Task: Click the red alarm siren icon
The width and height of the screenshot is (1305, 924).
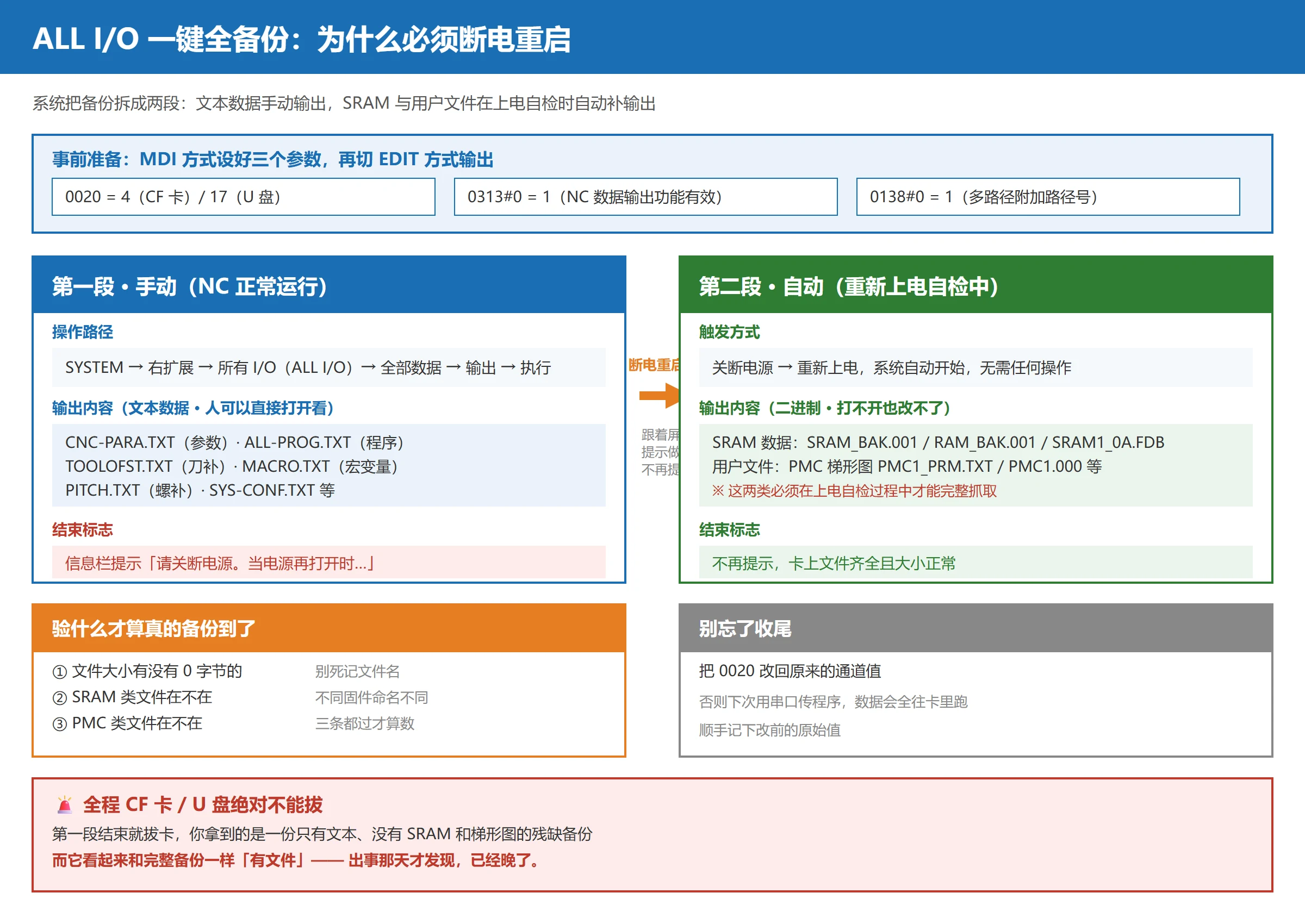Action: click(x=64, y=804)
